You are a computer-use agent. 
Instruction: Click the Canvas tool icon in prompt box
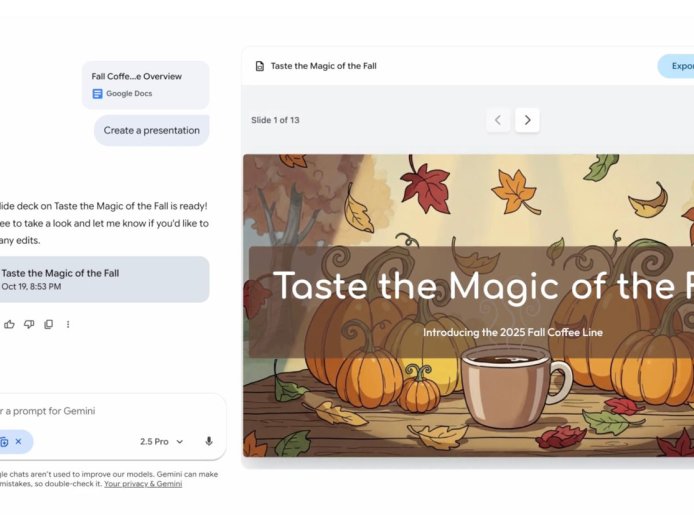5,441
